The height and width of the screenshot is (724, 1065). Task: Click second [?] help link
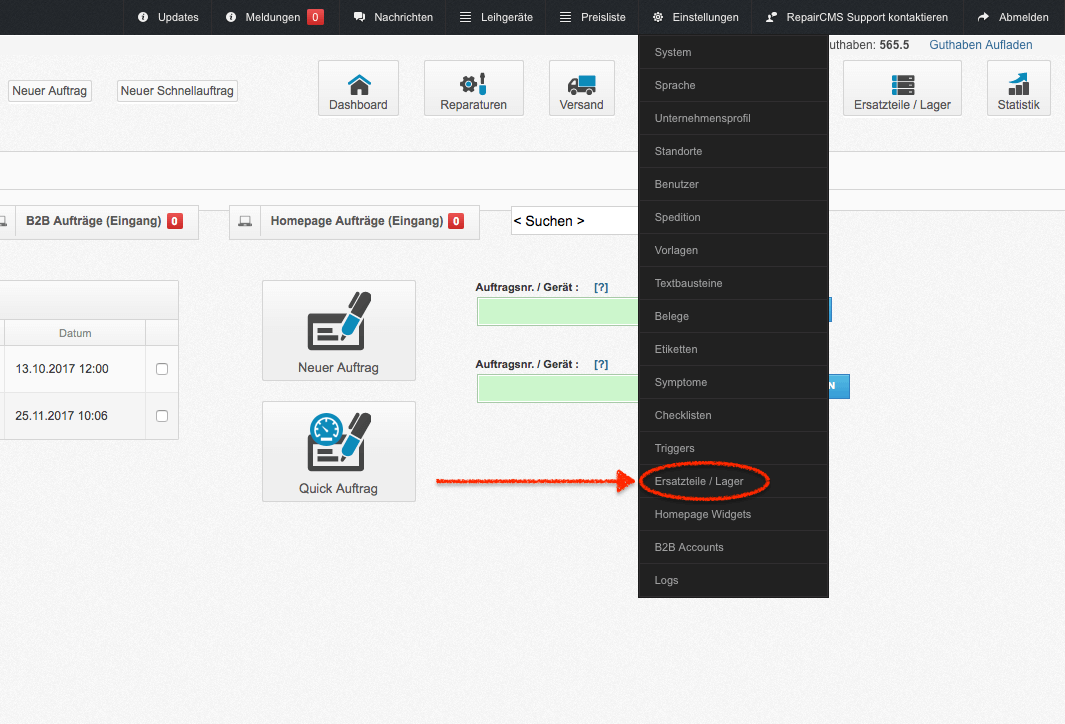pyautogui.click(x=601, y=365)
